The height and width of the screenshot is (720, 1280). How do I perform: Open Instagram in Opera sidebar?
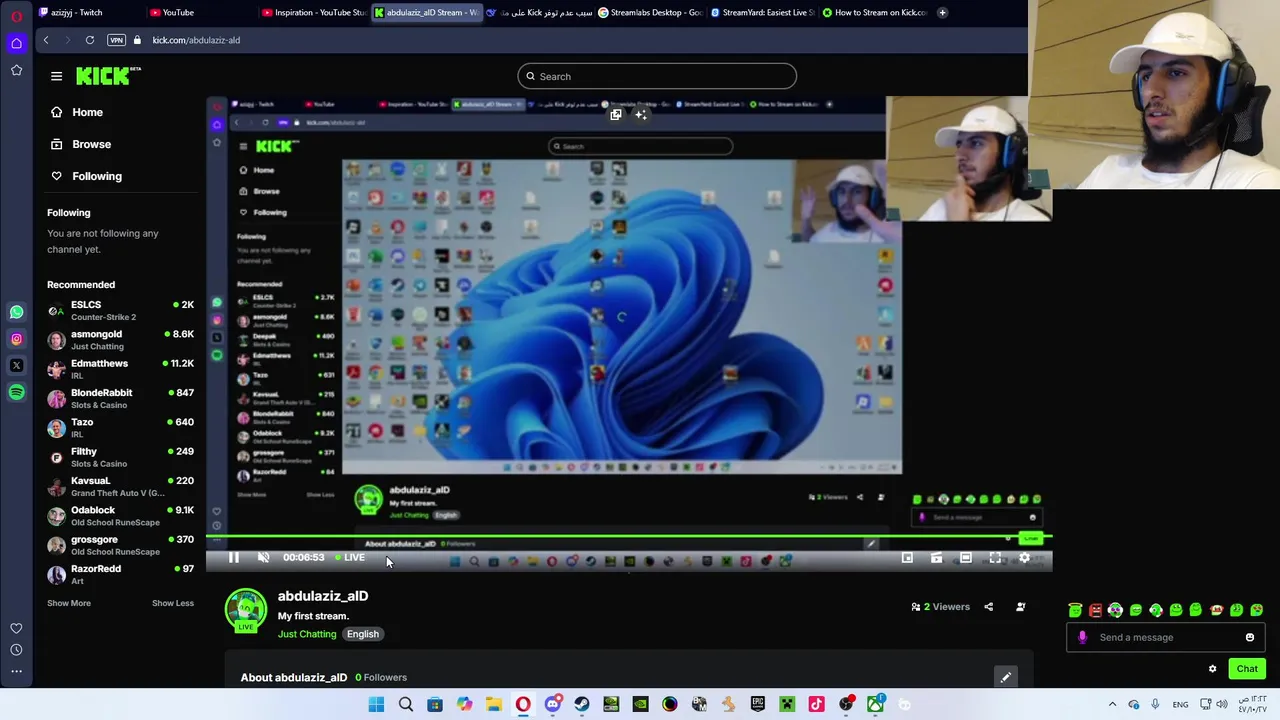16,339
